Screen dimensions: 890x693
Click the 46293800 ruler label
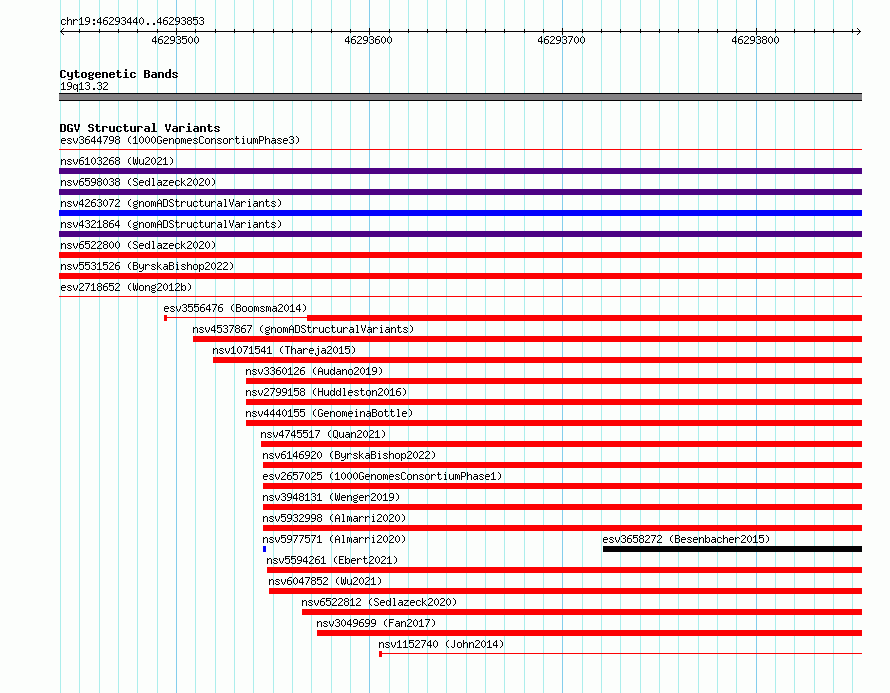pyautogui.click(x=755, y=40)
